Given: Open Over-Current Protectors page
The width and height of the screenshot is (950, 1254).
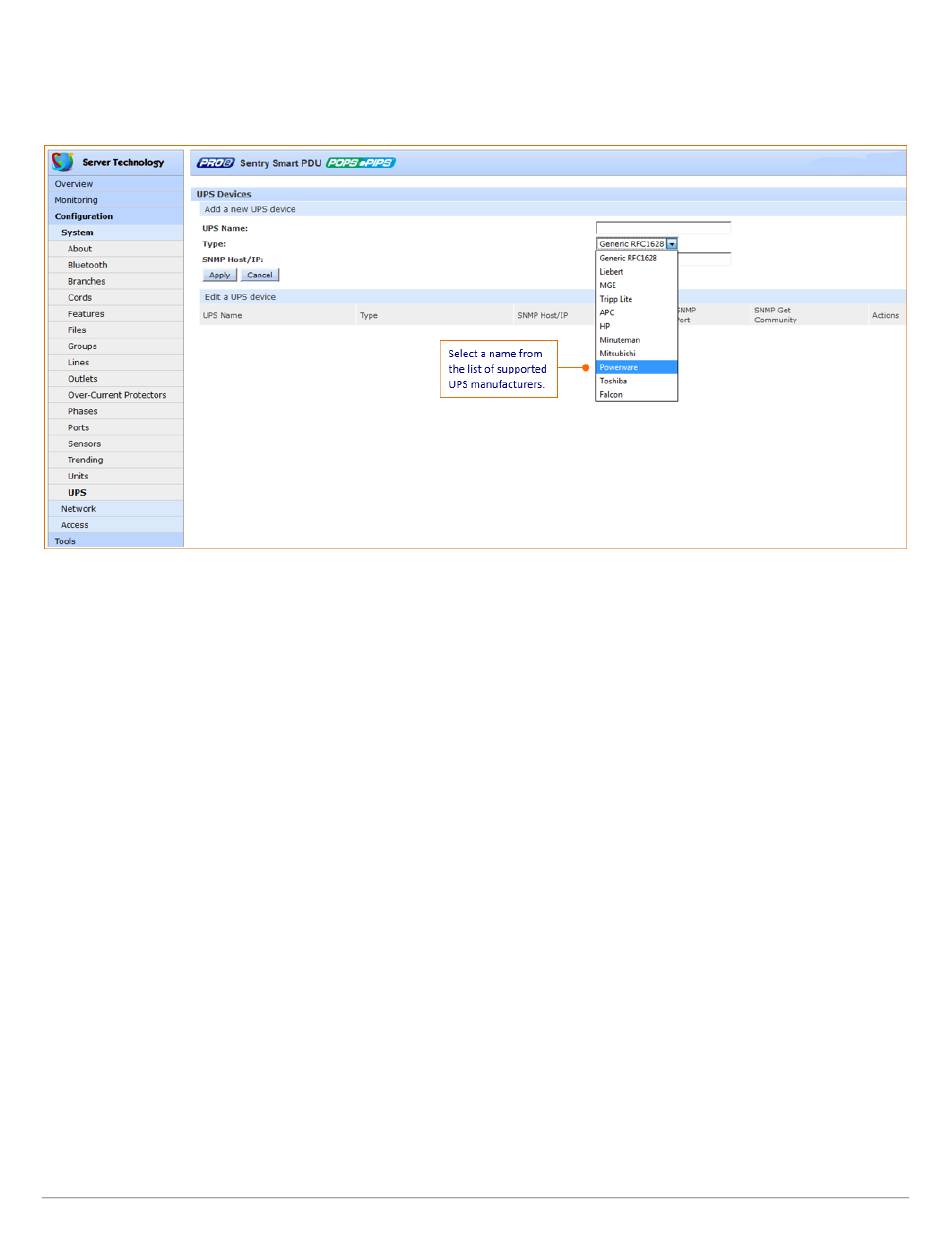Looking at the screenshot, I should pos(115,395).
